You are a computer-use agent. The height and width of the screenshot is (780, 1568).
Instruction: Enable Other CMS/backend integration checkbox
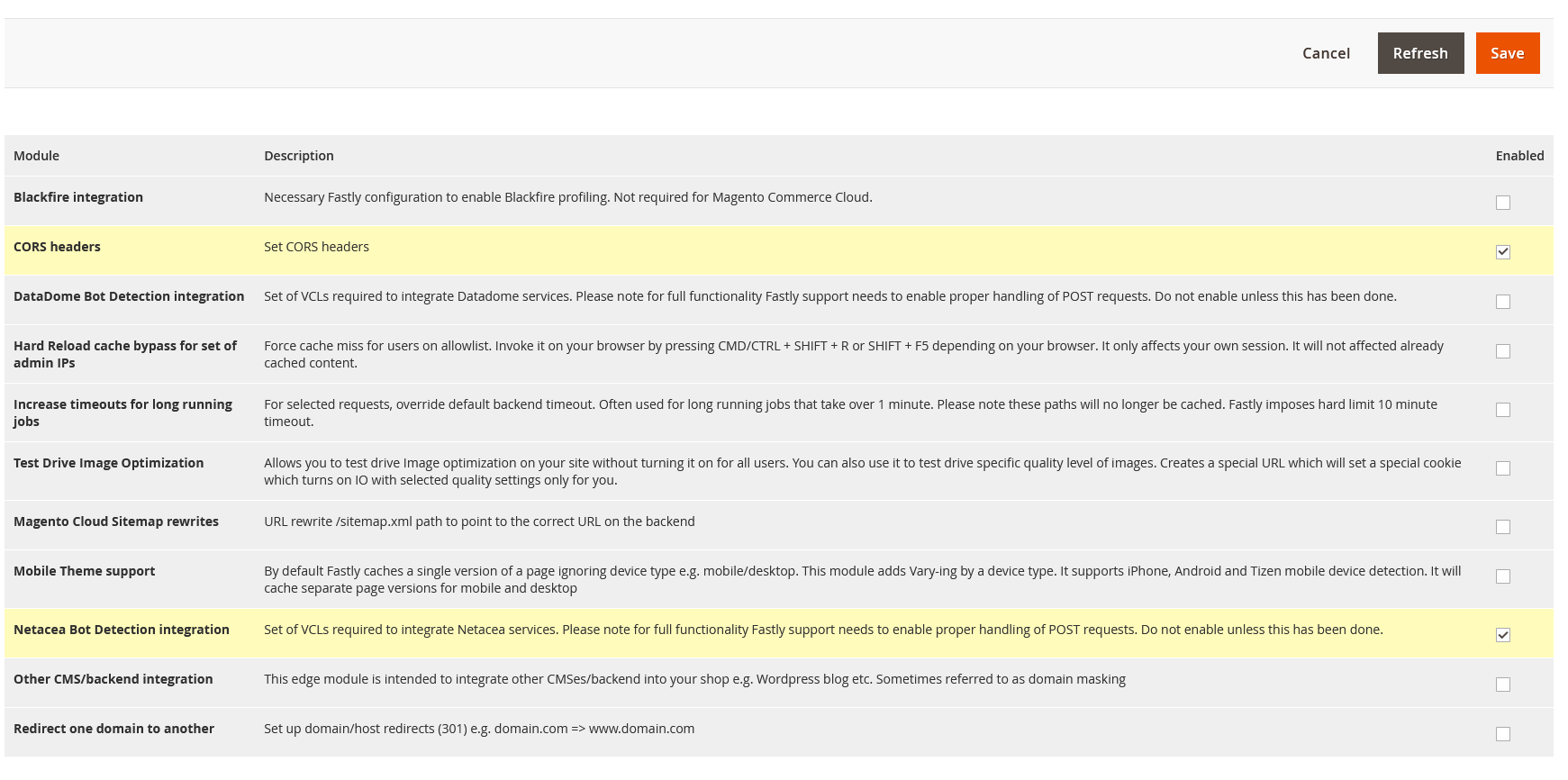pyautogui.click(x=1502, y=685)
